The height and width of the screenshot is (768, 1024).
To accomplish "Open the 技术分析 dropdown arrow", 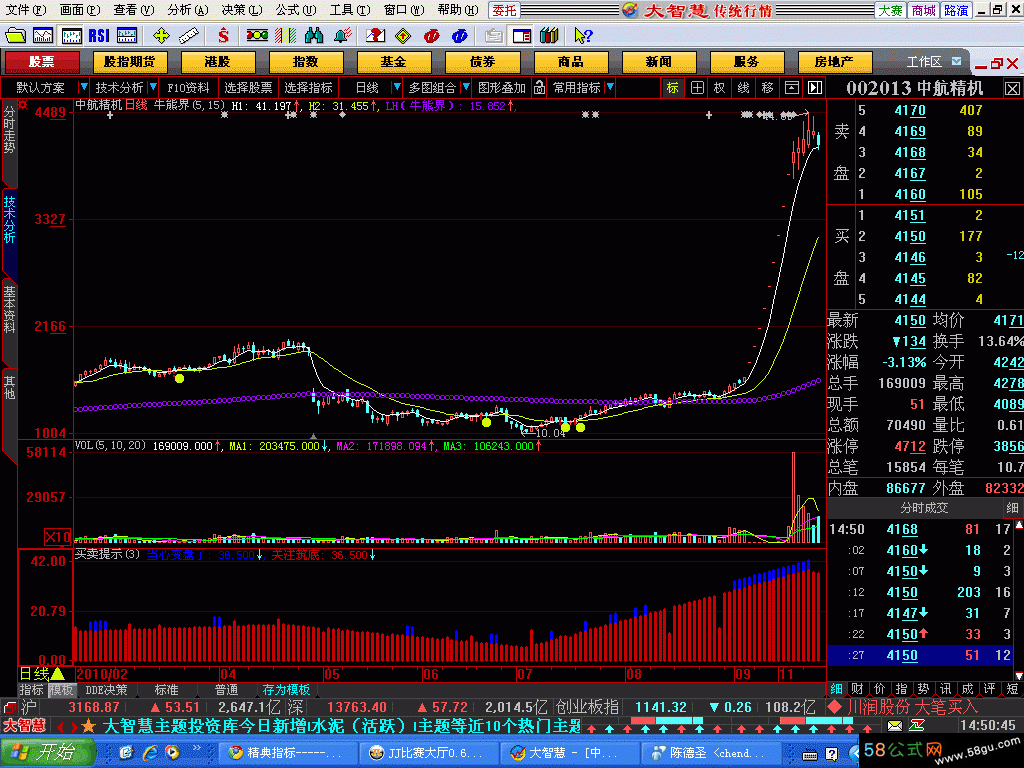I will (x=153, y=87).
